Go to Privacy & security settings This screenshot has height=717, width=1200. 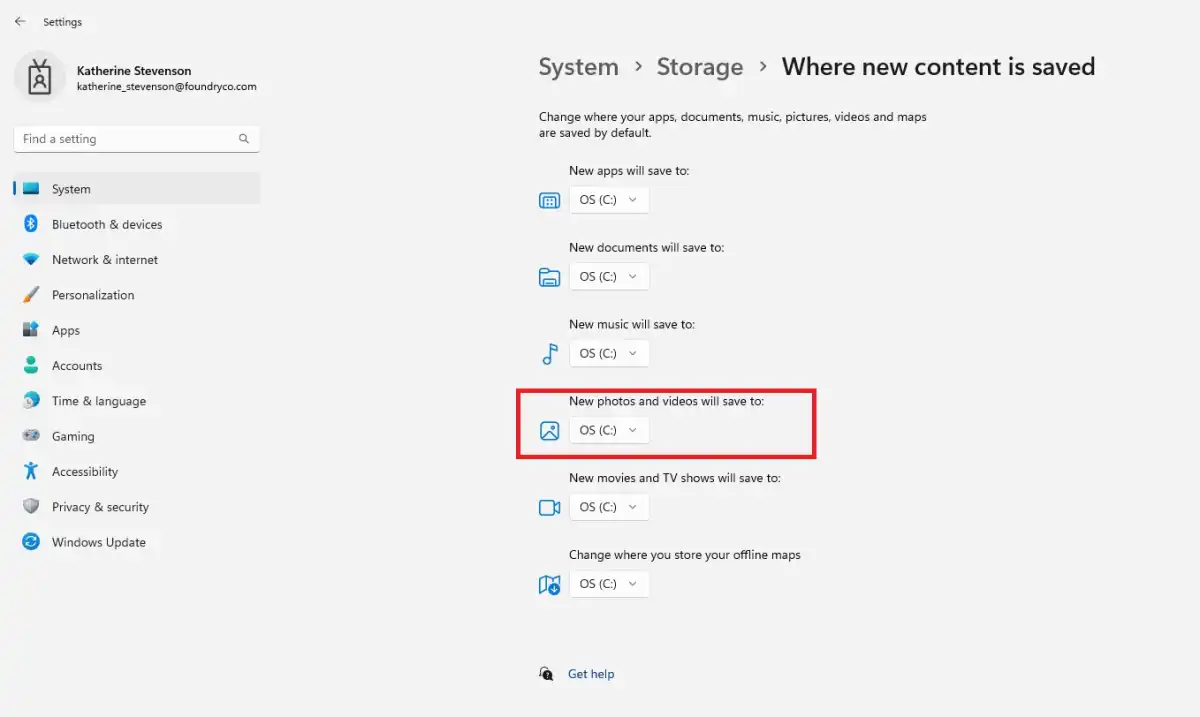pos(137,507)
